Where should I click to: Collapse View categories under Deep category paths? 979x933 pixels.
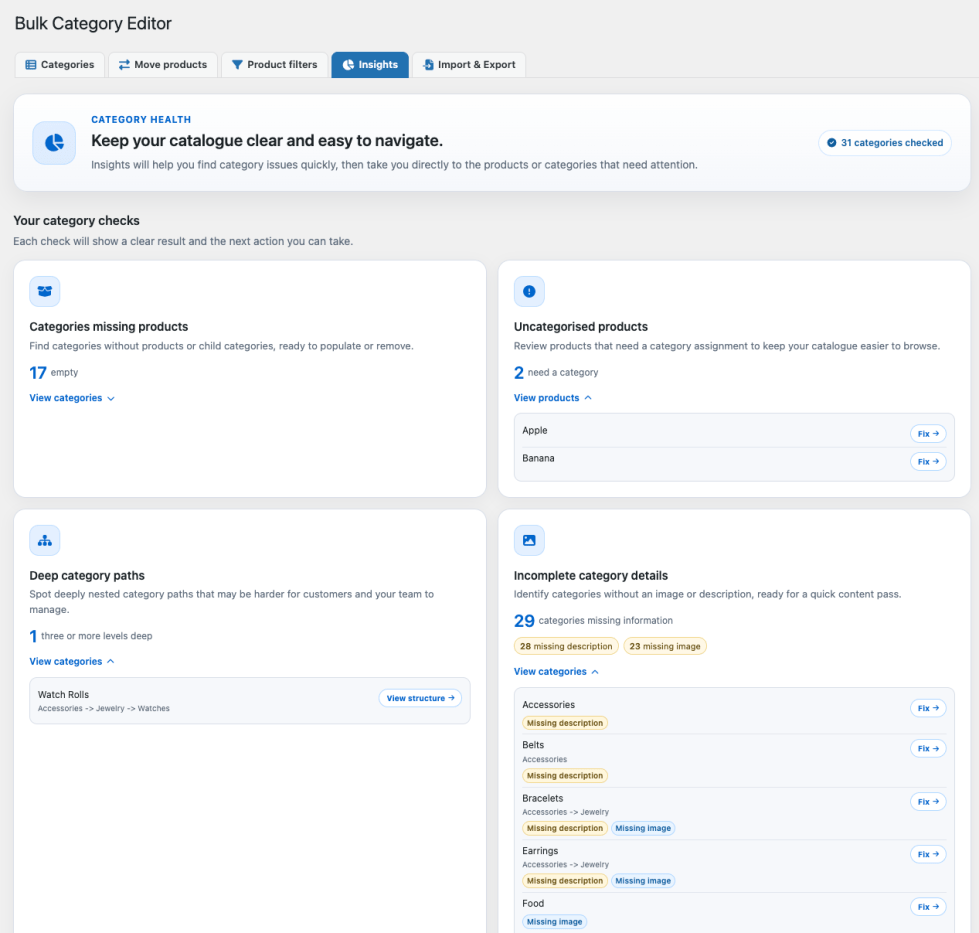(x=72, y=661)
